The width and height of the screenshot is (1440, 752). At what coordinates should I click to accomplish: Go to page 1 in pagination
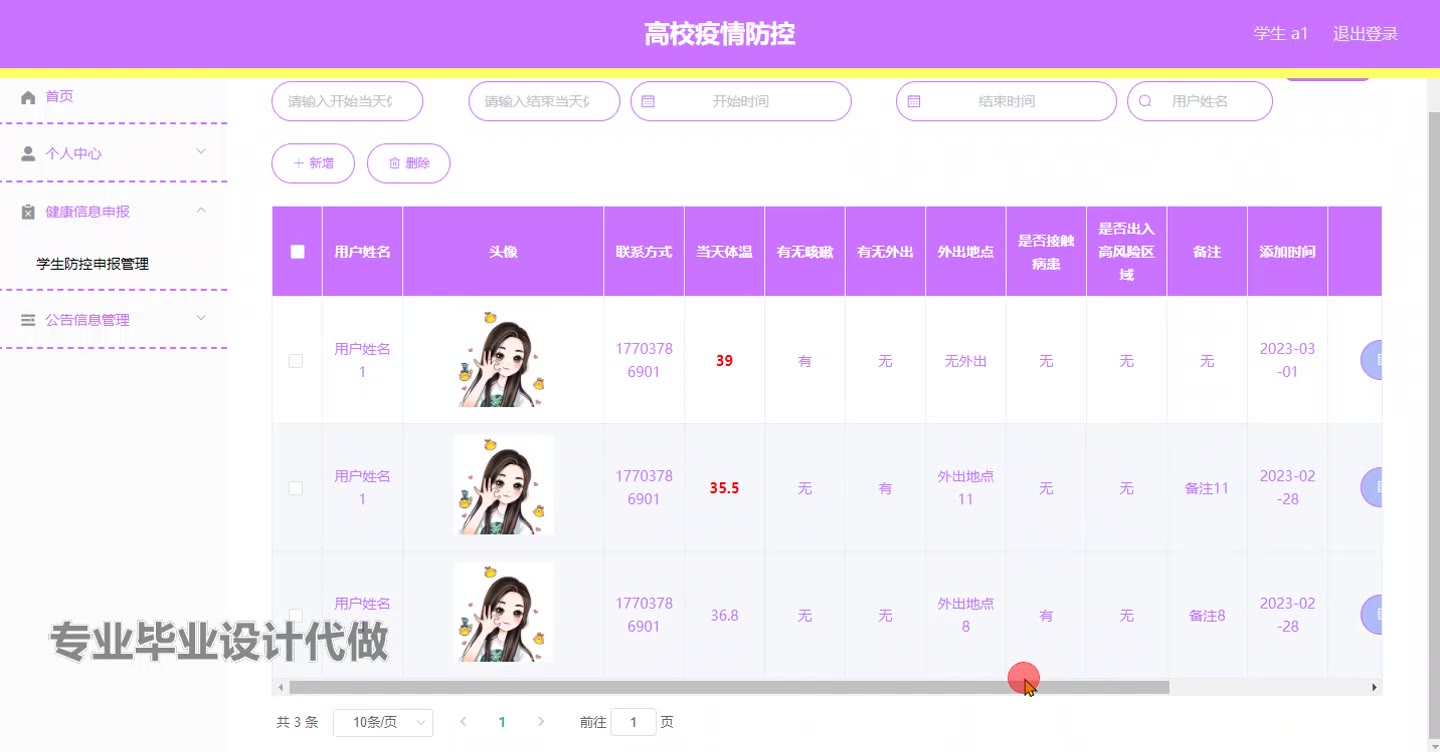(502, 722)
